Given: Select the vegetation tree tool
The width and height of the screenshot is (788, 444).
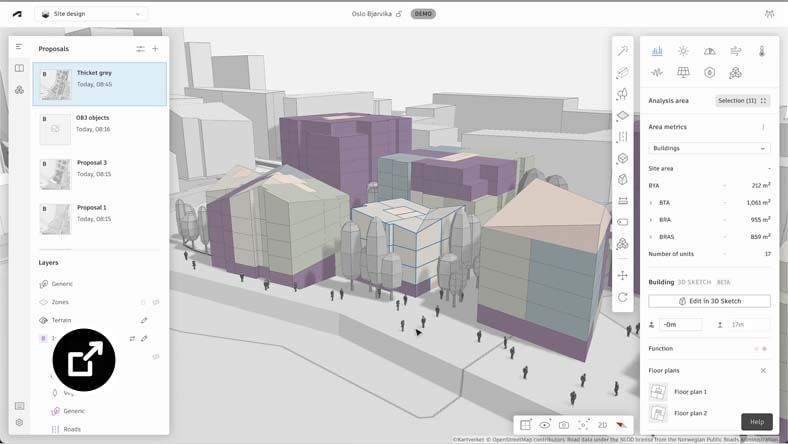Looking at the screenshot, I should click(622, 94).
